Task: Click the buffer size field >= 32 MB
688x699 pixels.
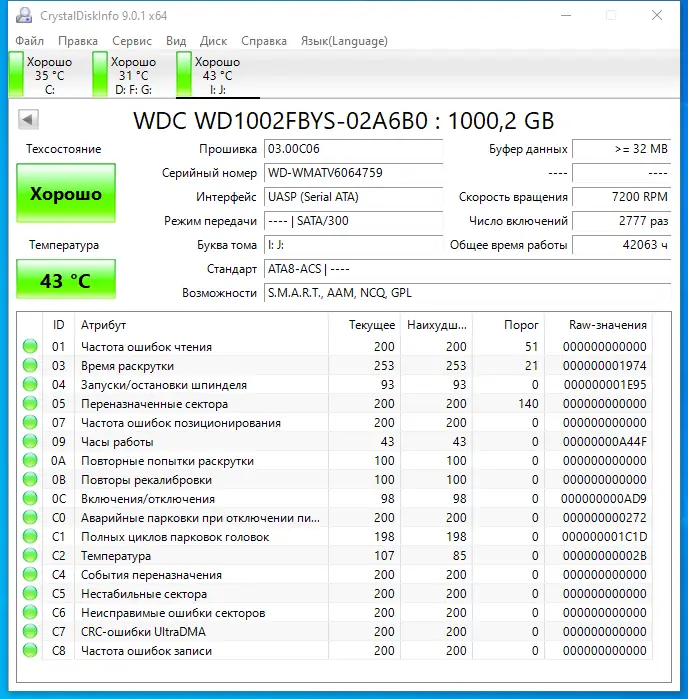Action: click(622, 149)
